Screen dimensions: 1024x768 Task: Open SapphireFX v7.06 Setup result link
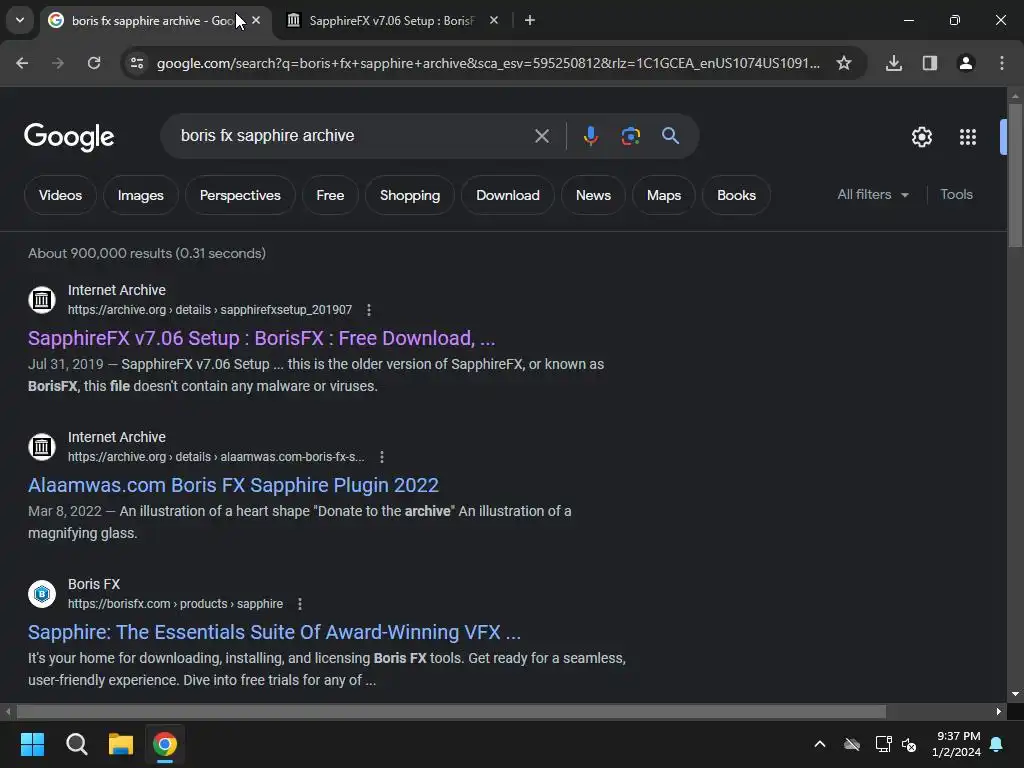pyautogui.click(x=261, y=338)
